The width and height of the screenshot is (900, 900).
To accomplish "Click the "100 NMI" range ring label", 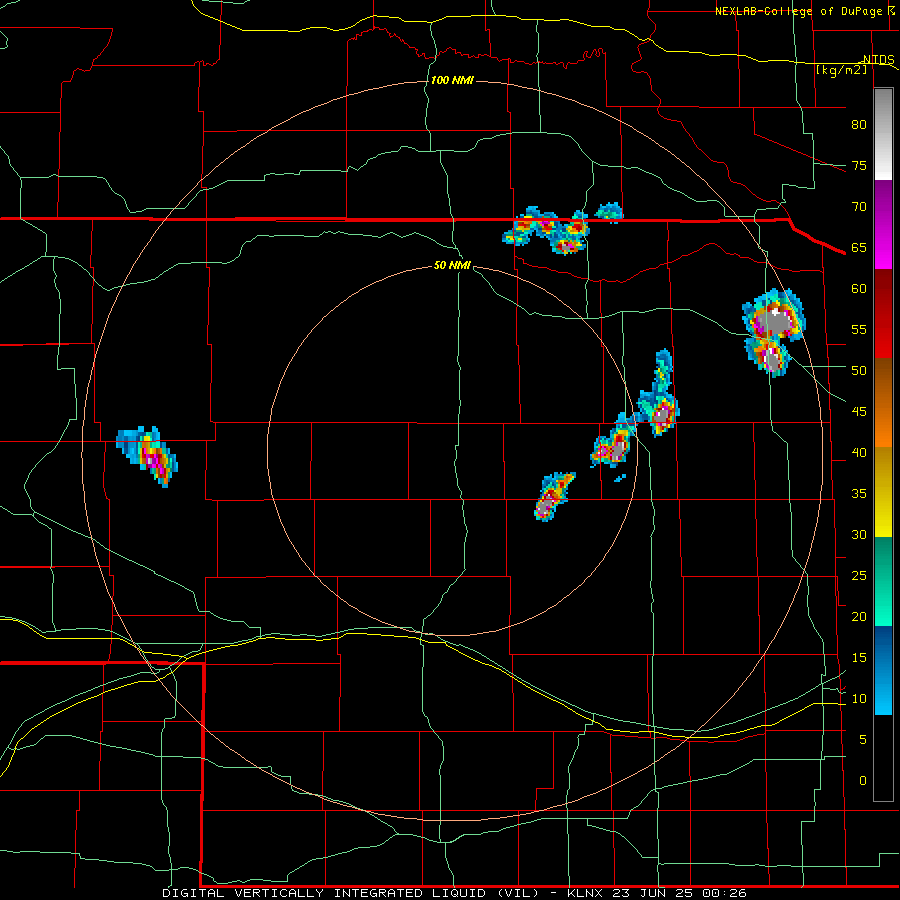I will click(x=452, y=80).
